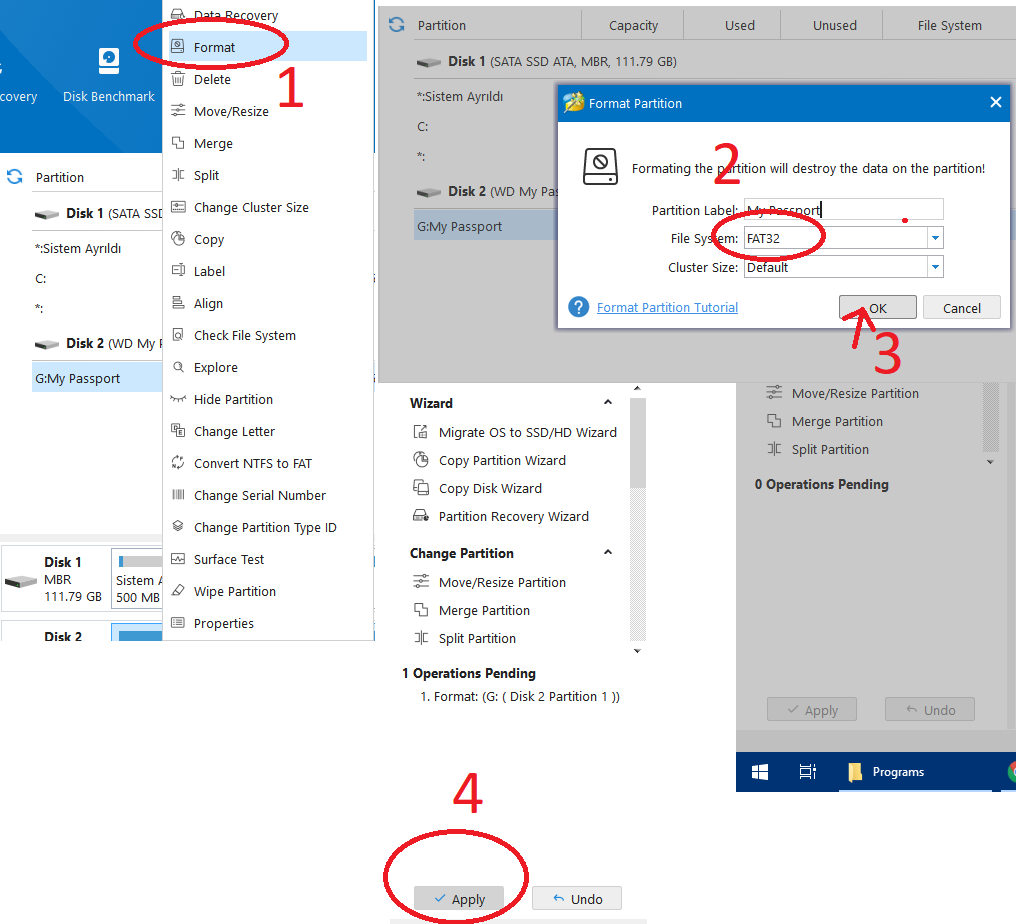Click middle panel Merge Partition entry
1016x924 pixels.
point(484,610)
